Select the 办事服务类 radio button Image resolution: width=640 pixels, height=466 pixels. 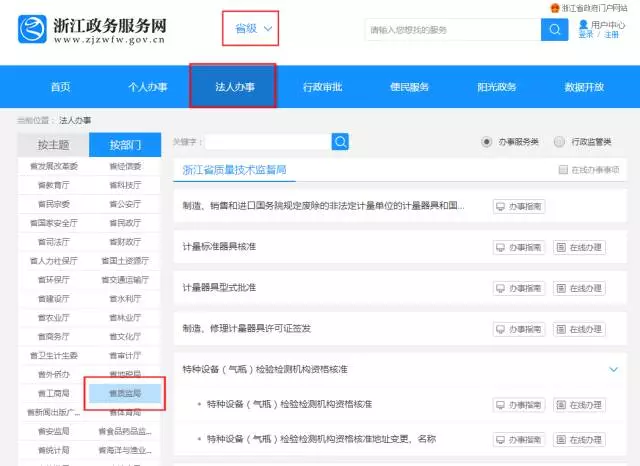(x=488, y=142)
